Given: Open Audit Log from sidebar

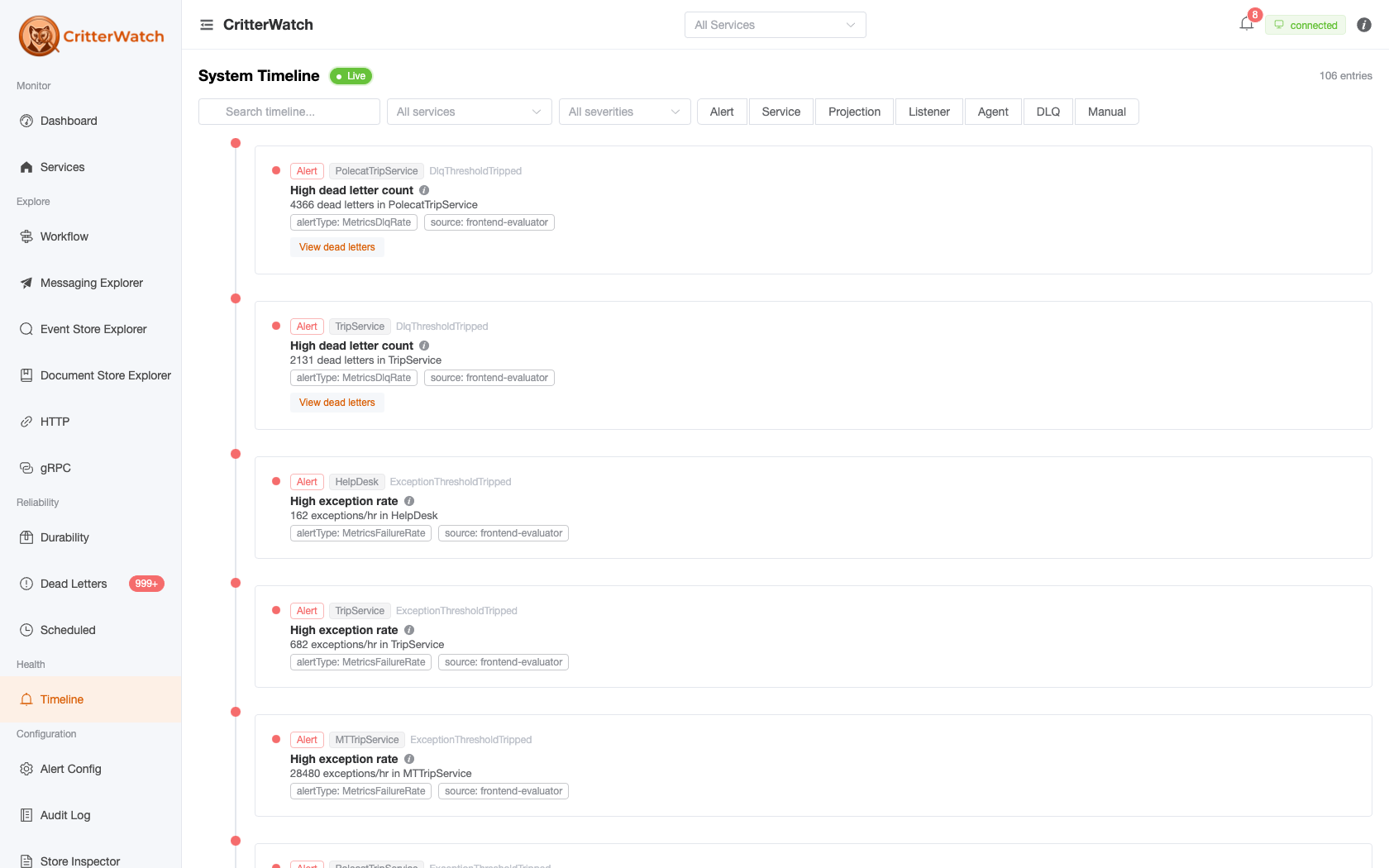Looking at the screenshot, I should coord(91,815).
